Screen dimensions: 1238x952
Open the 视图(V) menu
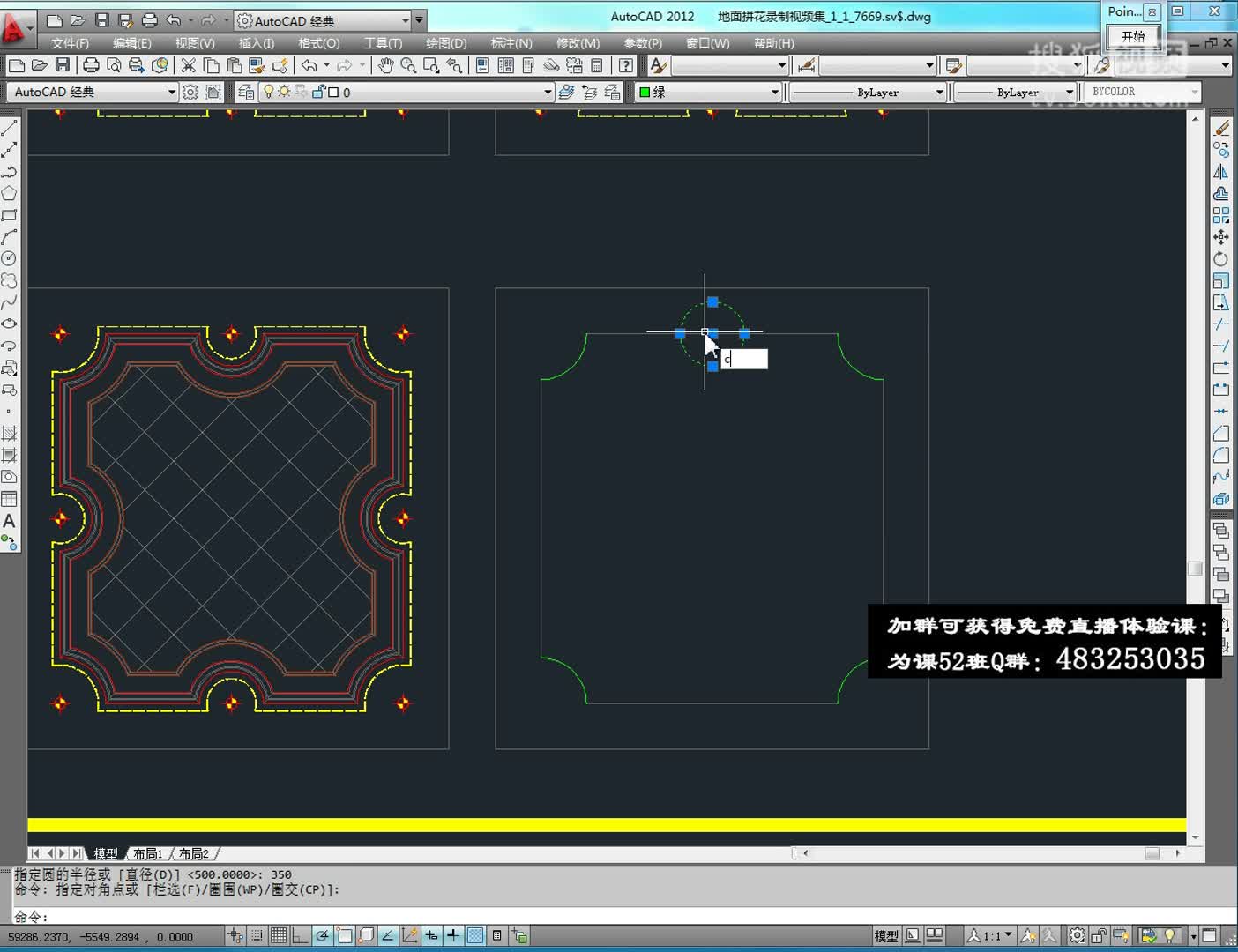coord(195,43)
